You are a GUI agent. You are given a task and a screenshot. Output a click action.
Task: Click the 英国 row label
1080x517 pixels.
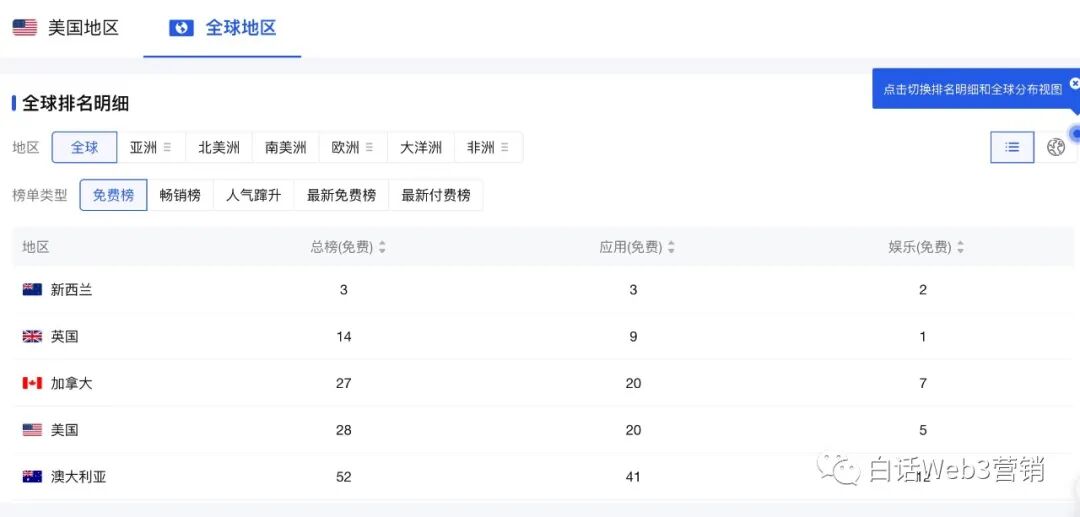[x=65, y=337]
